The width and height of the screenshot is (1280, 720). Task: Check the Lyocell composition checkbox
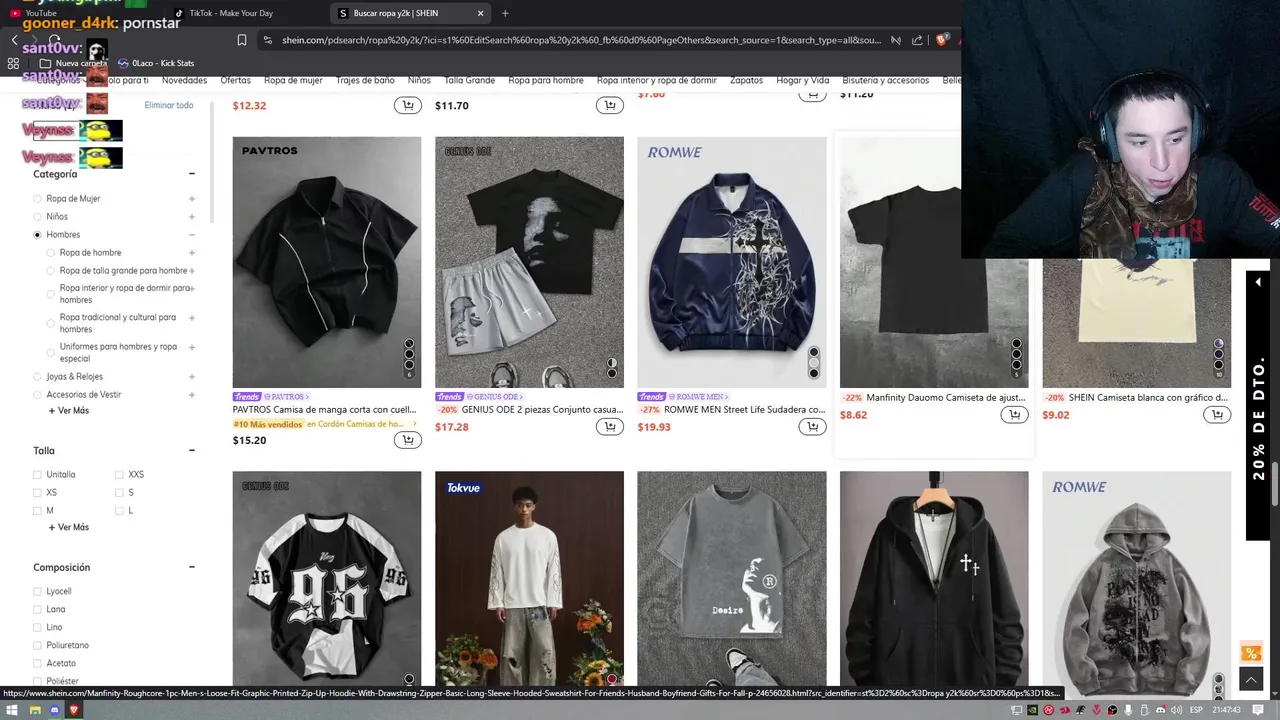point(37,591)
